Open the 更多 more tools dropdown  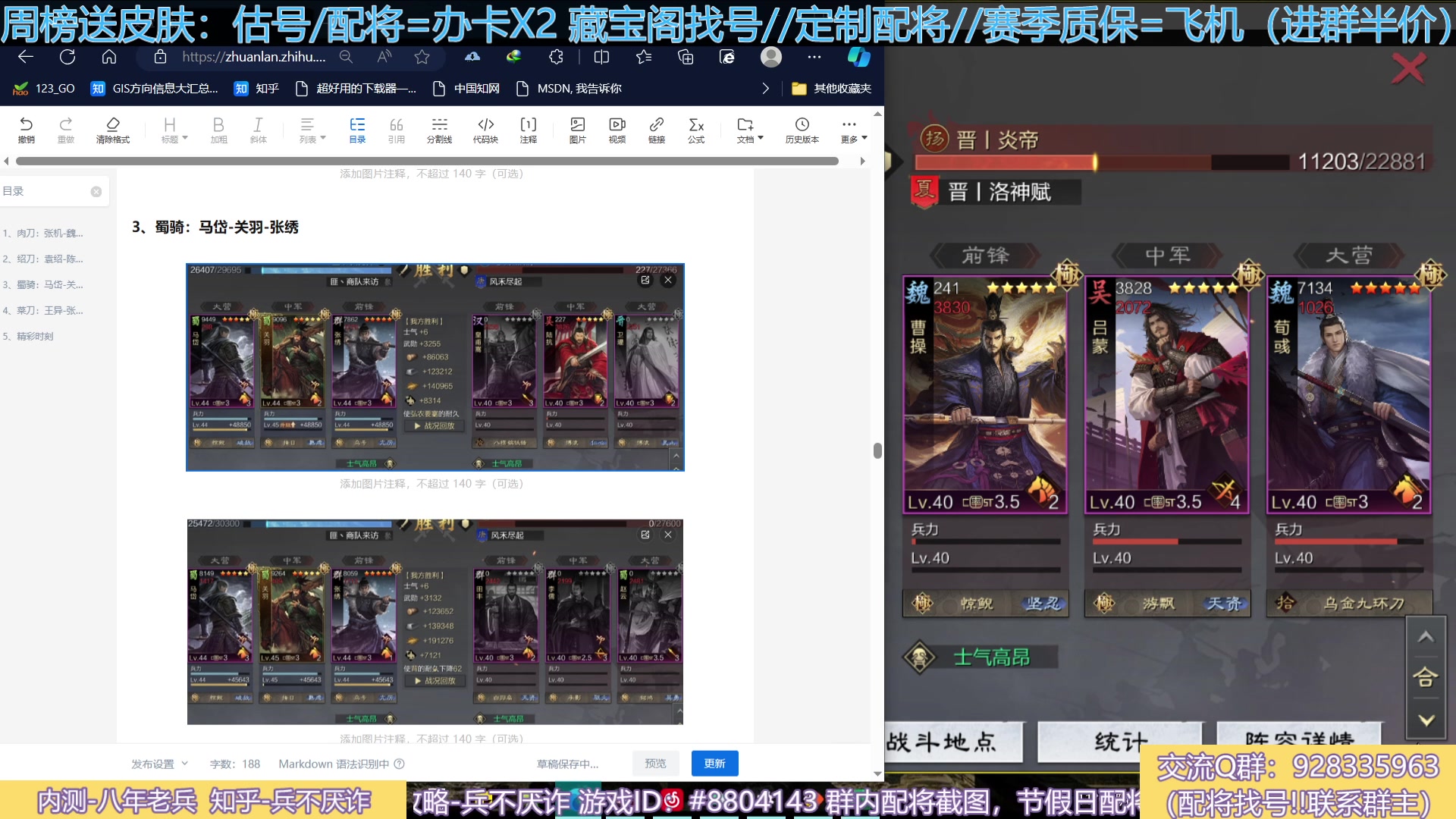tap(853, 130)
